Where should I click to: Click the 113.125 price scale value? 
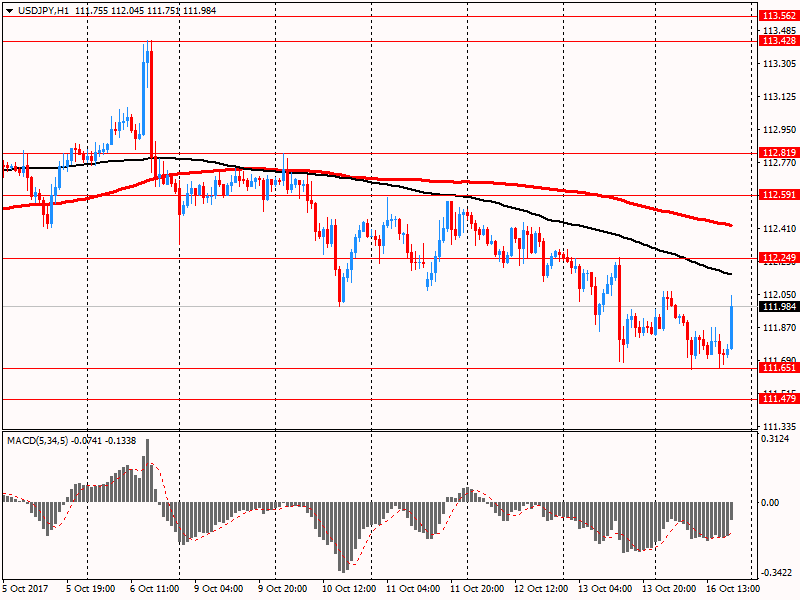pos(780,97)
